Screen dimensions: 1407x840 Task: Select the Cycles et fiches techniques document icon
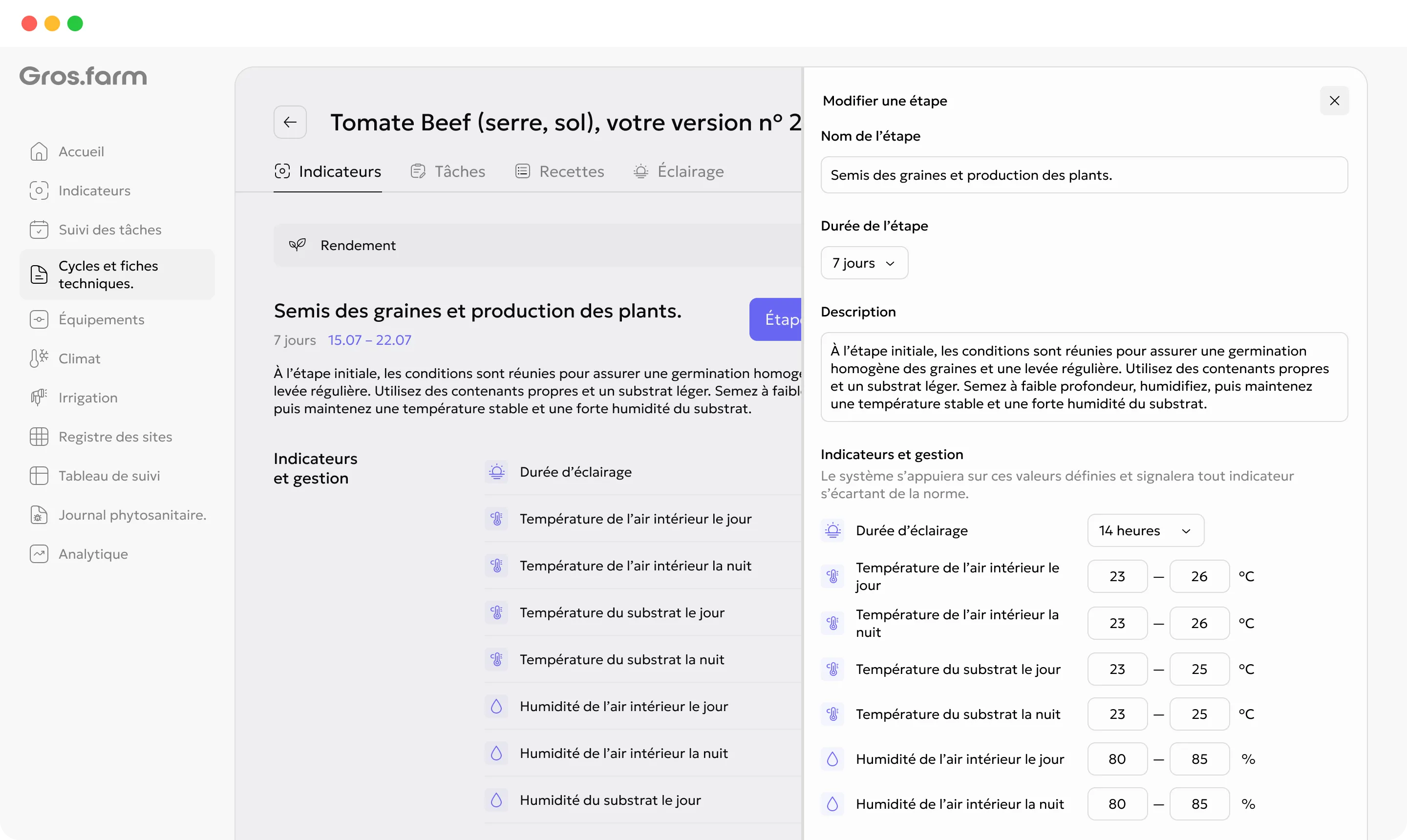[39, 274]
